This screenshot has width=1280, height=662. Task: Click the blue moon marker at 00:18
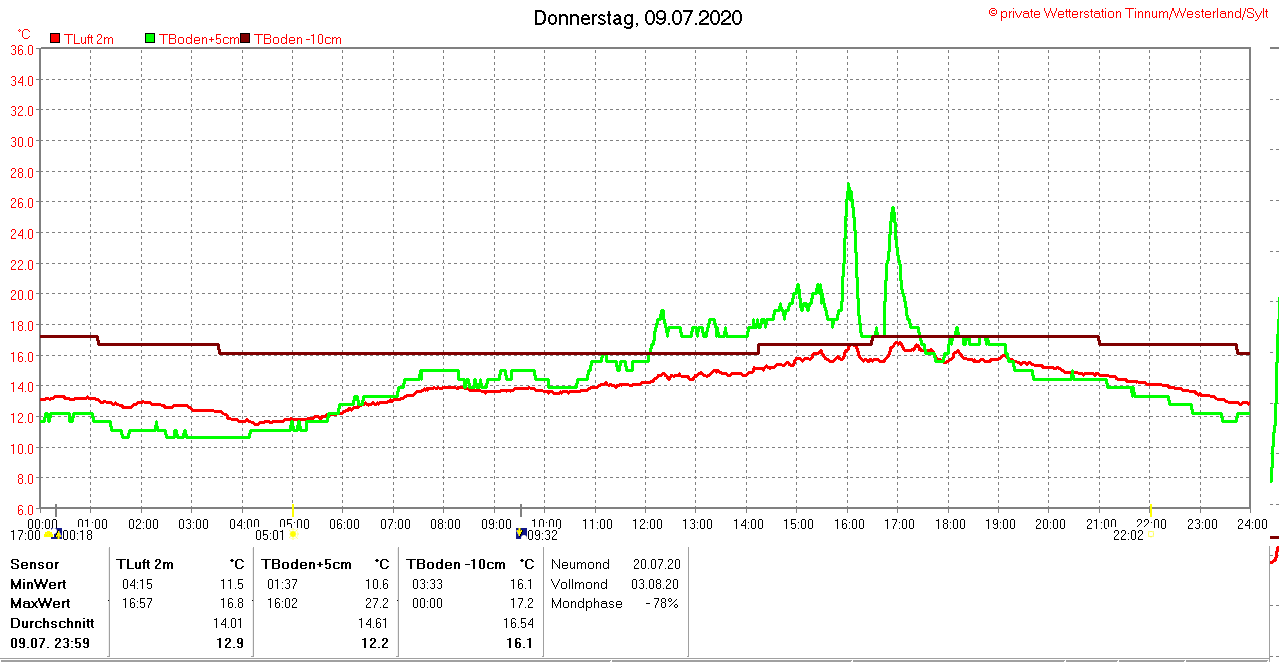[x=58, y=534]
